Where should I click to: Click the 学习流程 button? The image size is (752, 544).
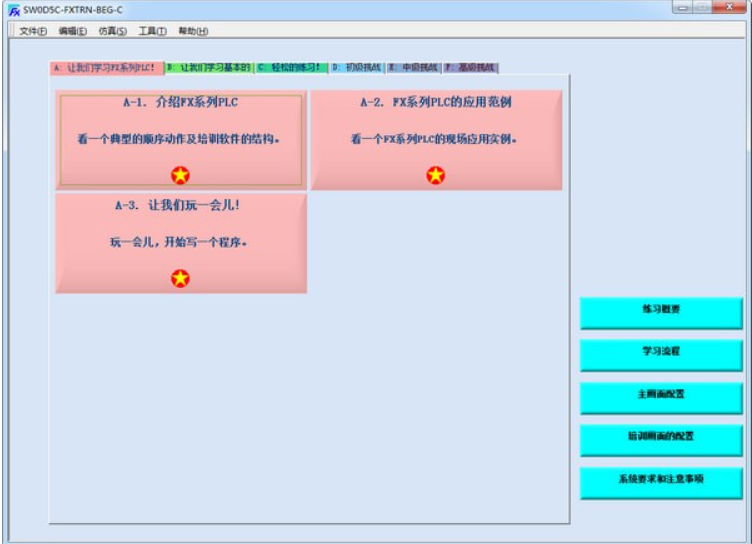click(x=661, y=355)
